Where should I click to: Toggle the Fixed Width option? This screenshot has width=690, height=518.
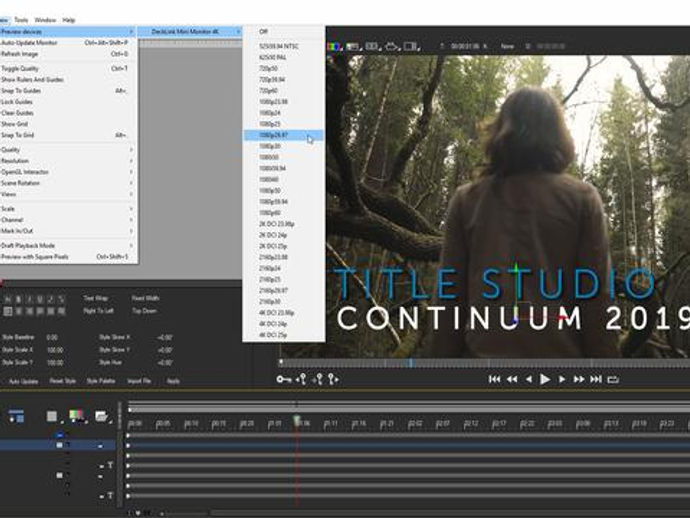[145, 298]
